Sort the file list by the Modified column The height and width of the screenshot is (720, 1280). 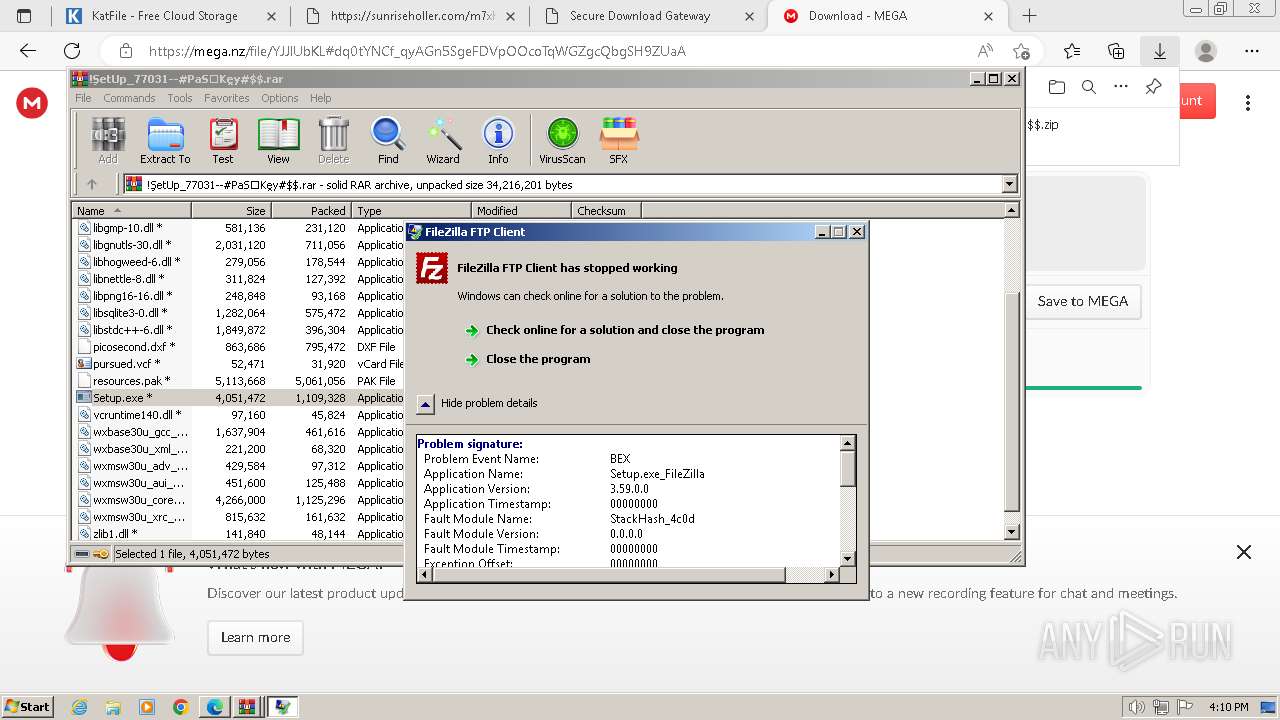[x=521, y=211]
